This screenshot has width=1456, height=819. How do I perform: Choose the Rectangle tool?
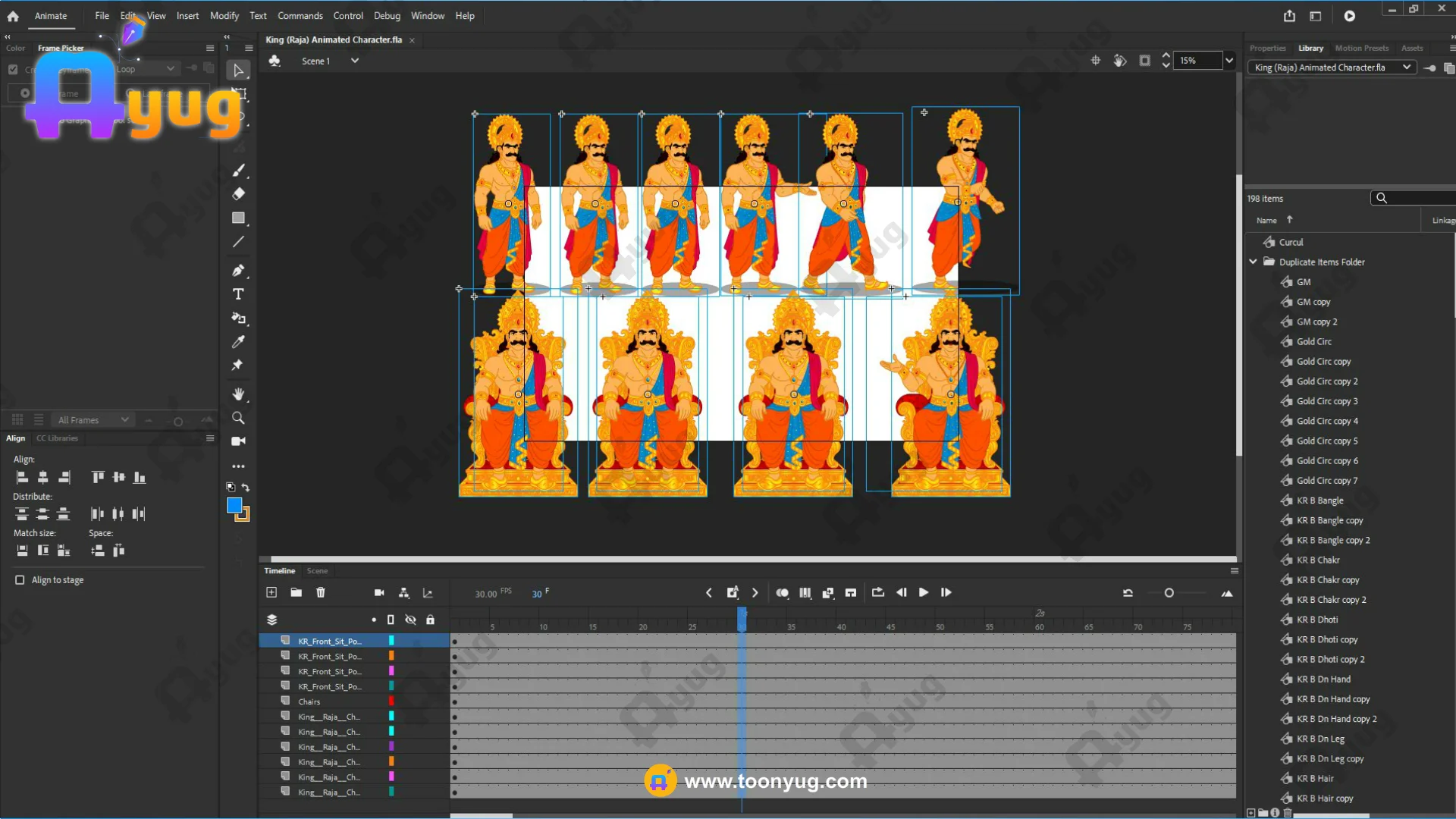click(238, 218)
